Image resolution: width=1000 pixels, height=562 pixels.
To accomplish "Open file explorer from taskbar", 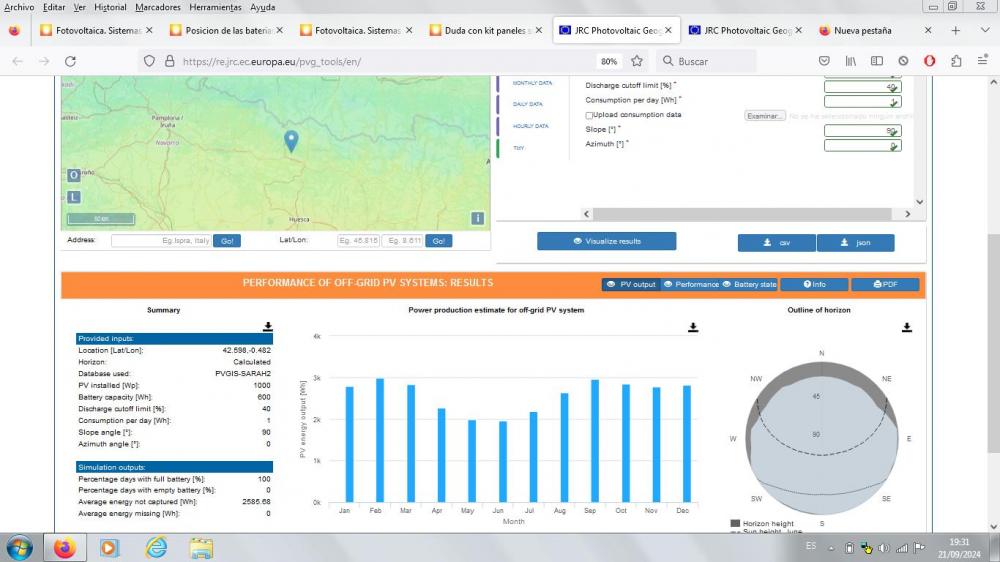I will click(x=201, y=548).
